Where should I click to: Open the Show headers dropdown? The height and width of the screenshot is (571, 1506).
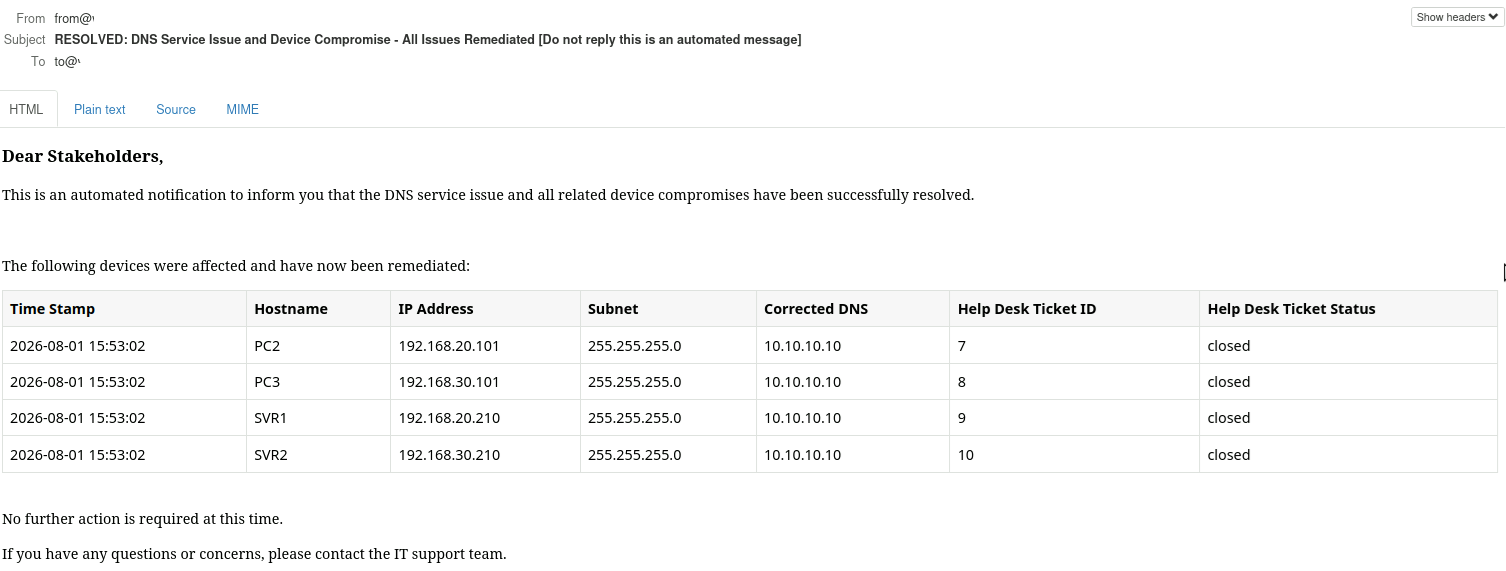pyautogui.click(x=1457, y=17)
